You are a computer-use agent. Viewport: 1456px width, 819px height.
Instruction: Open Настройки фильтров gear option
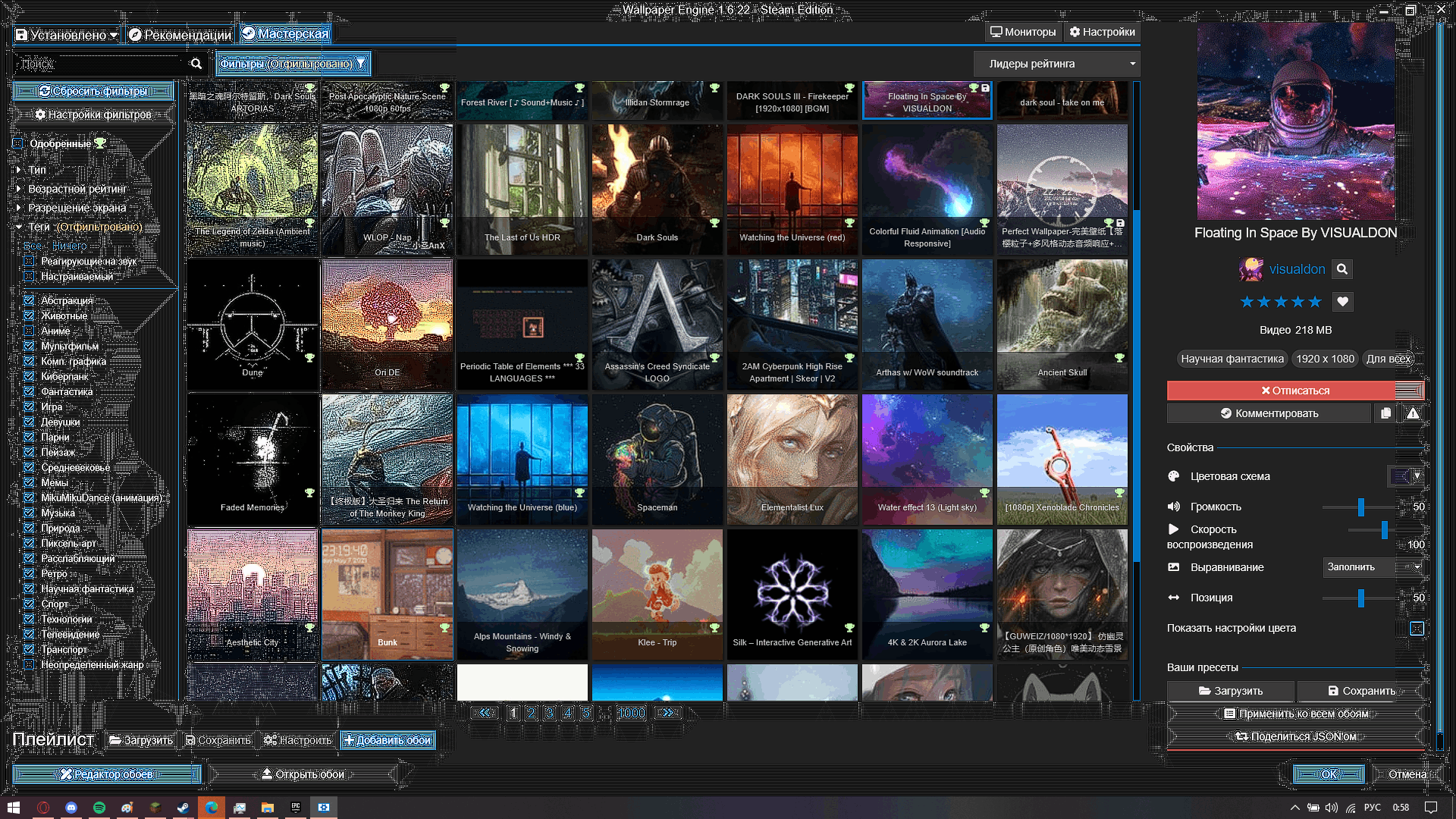[x=93, y=115]
